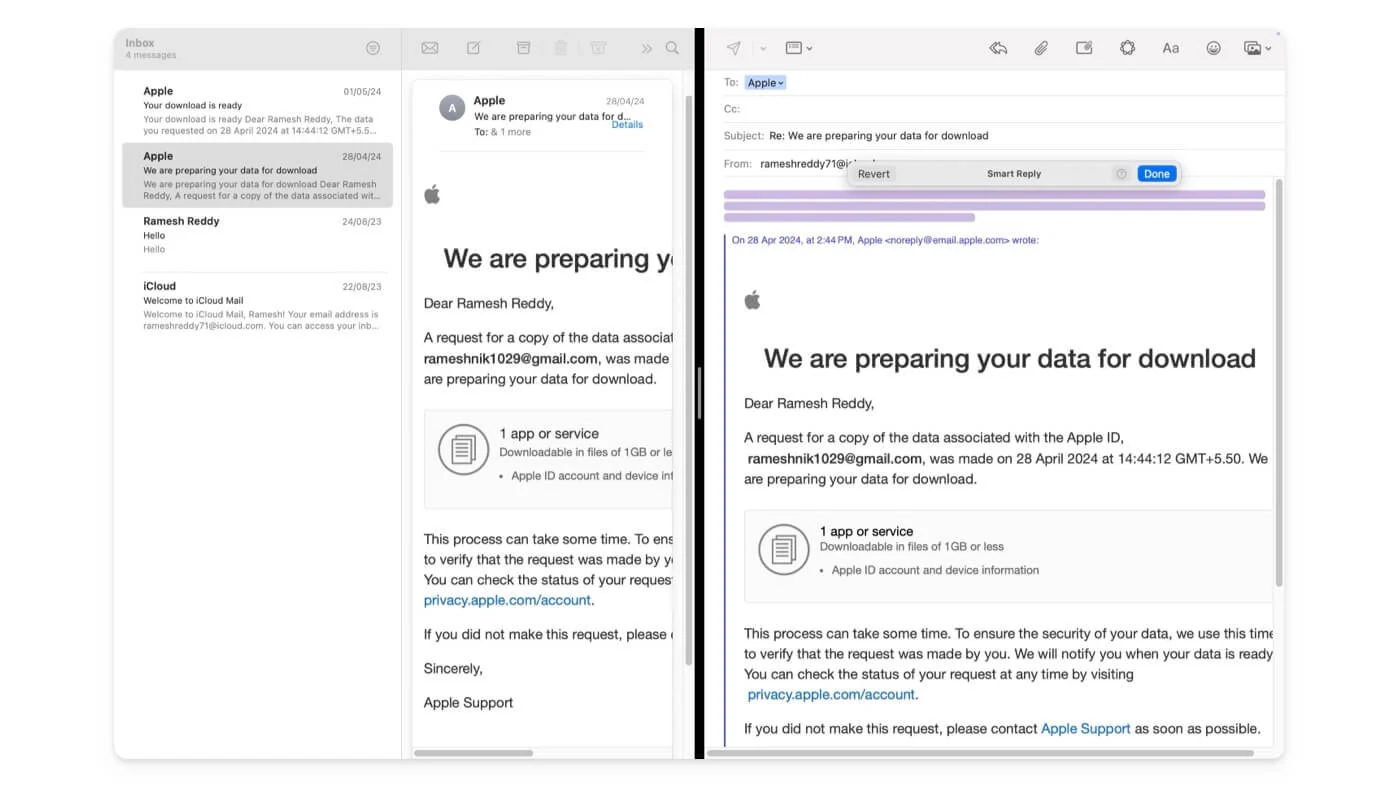Click the Get Mail envelope icon

(x=430, y=48)
